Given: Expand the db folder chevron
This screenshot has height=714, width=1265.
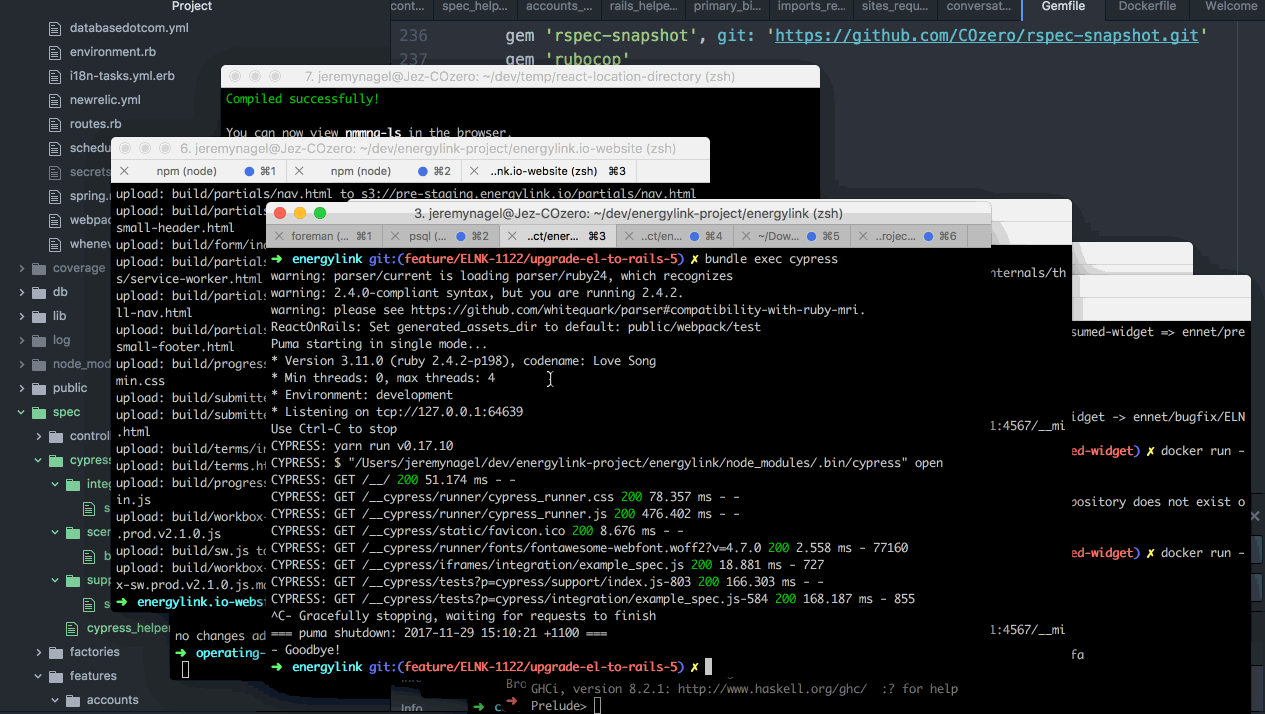Looking at the screenshot, I should [x=22, y=292].
